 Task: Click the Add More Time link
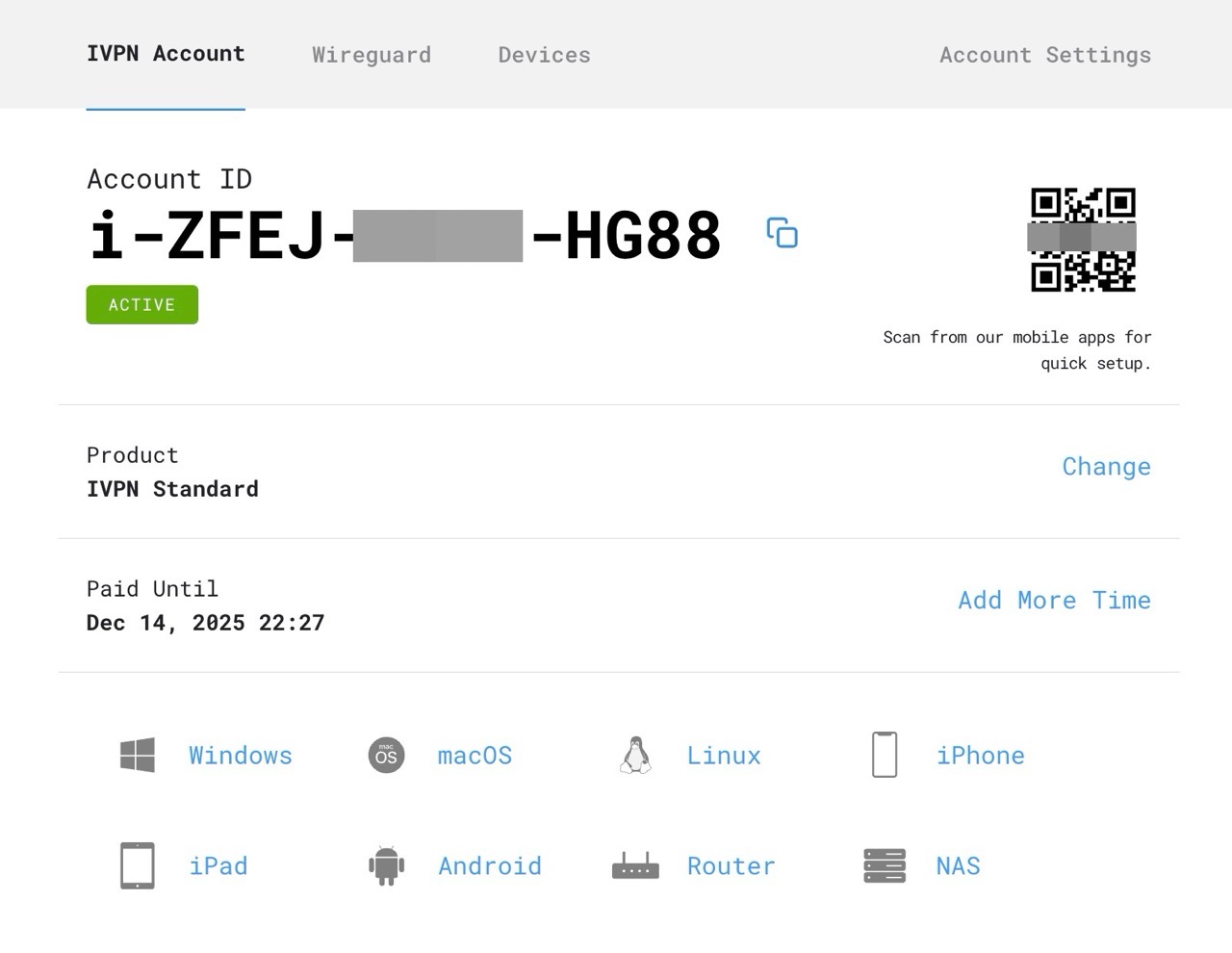(1054, 601)
